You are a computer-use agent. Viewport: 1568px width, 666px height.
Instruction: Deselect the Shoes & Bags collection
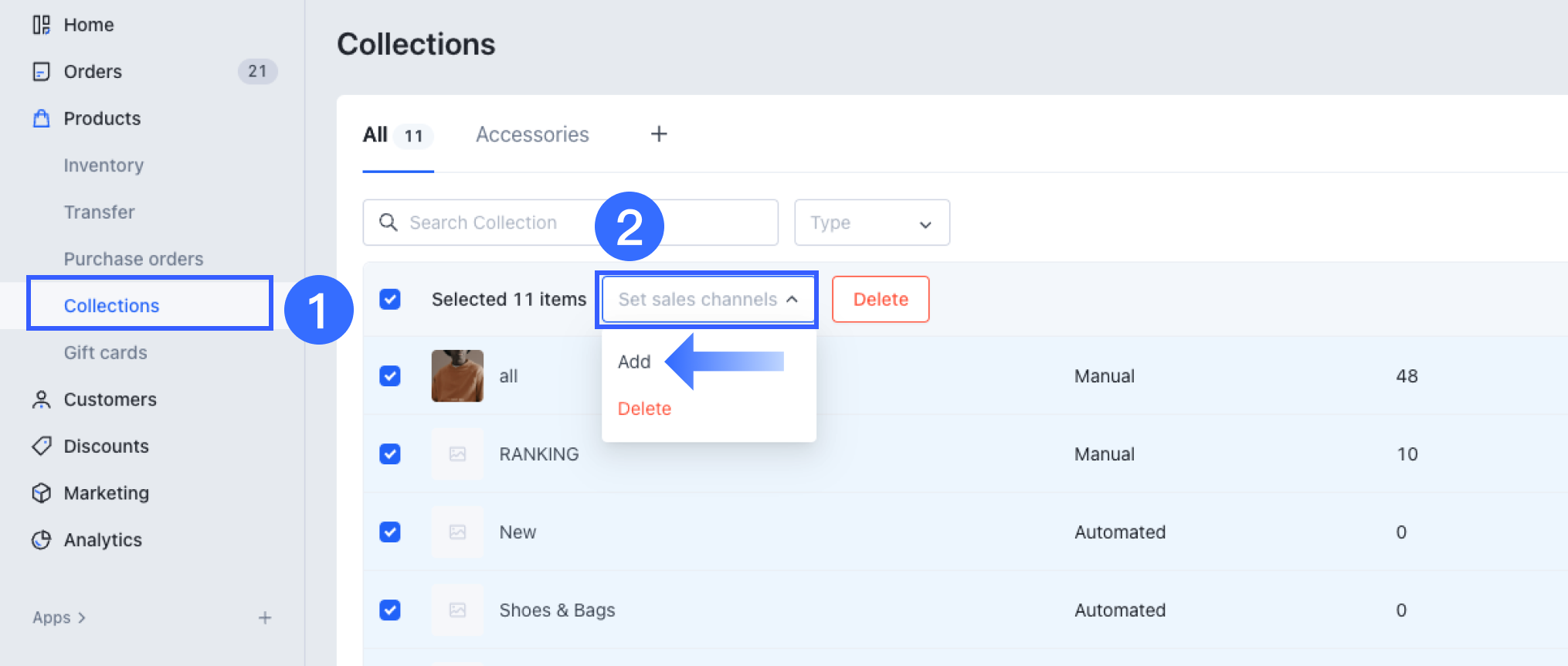pos(390,610)
